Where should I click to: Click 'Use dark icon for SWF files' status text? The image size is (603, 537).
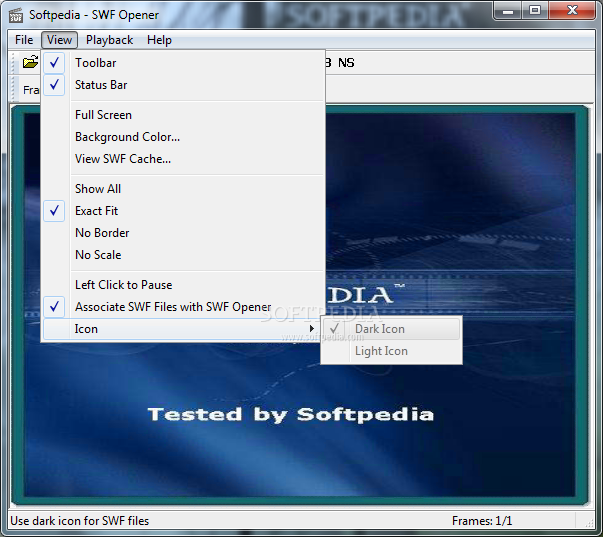click(80, 521)
